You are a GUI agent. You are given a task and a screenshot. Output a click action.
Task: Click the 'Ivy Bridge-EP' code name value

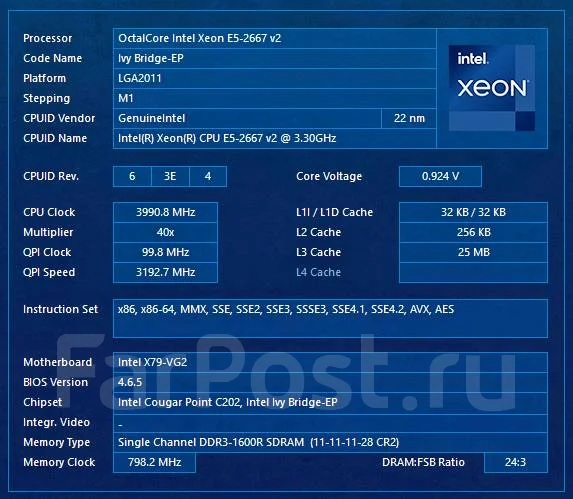pyautogui.click(x=151, y=58)
